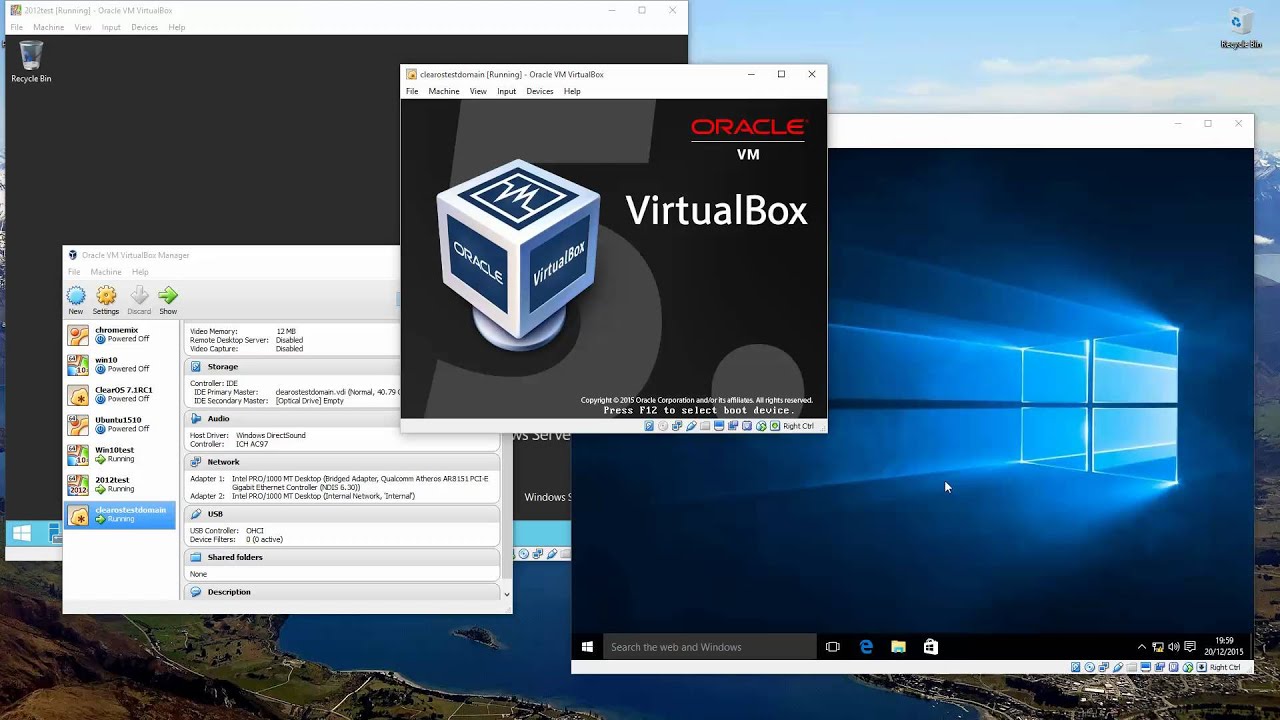
Task: Open Input menu in clearostestdomain window
Action: pyautogui.click(x=507, y=91)
